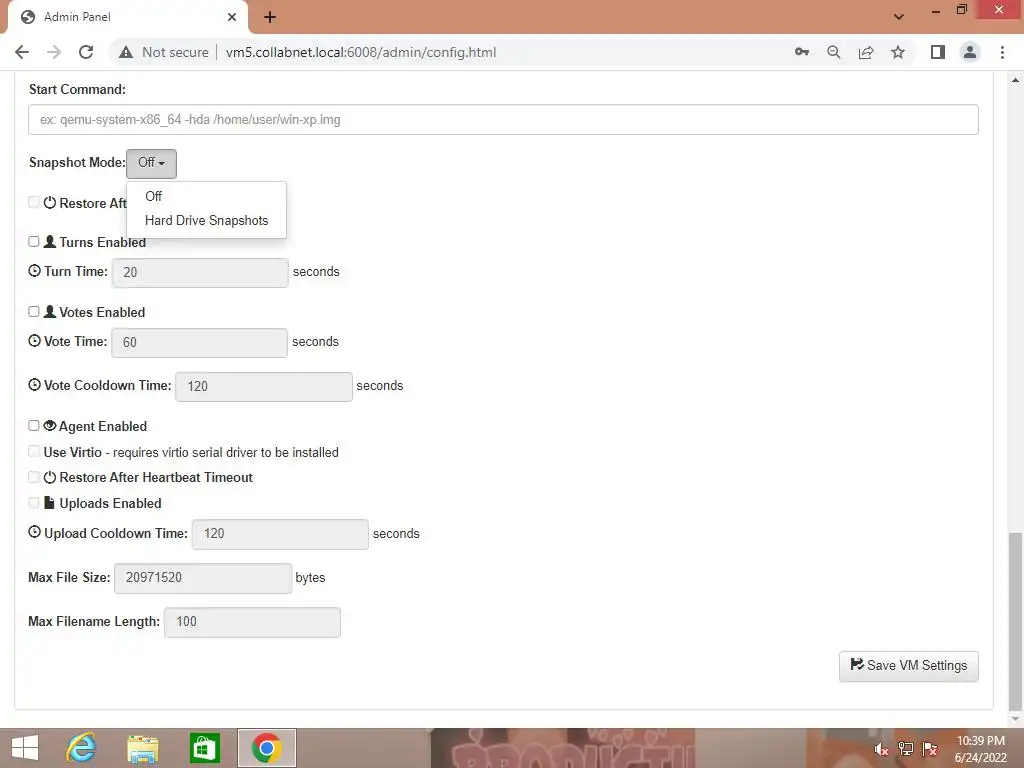Screen dimensions: 1024x768
Task: Bookmark this page with the star icon
Action: point(898,52)
